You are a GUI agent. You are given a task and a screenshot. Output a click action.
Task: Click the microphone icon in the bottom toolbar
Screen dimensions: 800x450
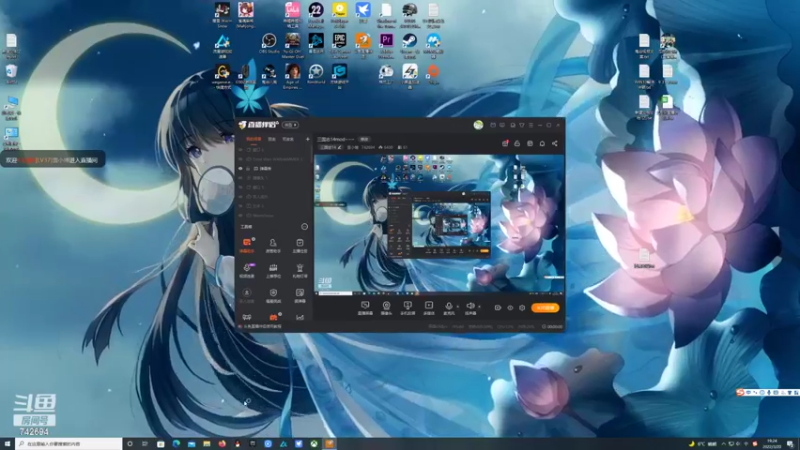point(448,308)
